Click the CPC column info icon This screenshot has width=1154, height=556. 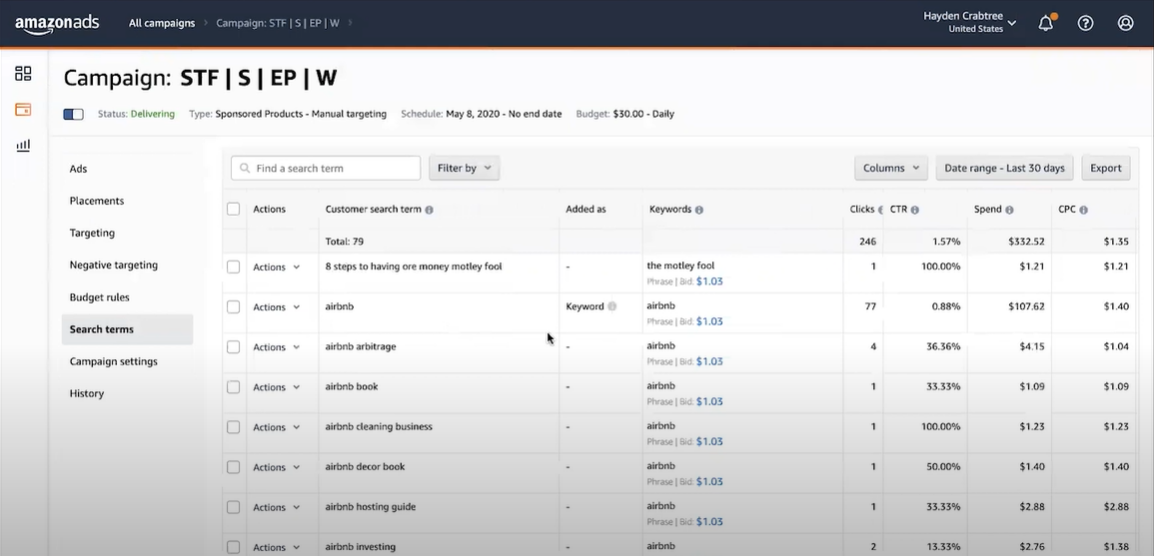(x=1083, y=210)
